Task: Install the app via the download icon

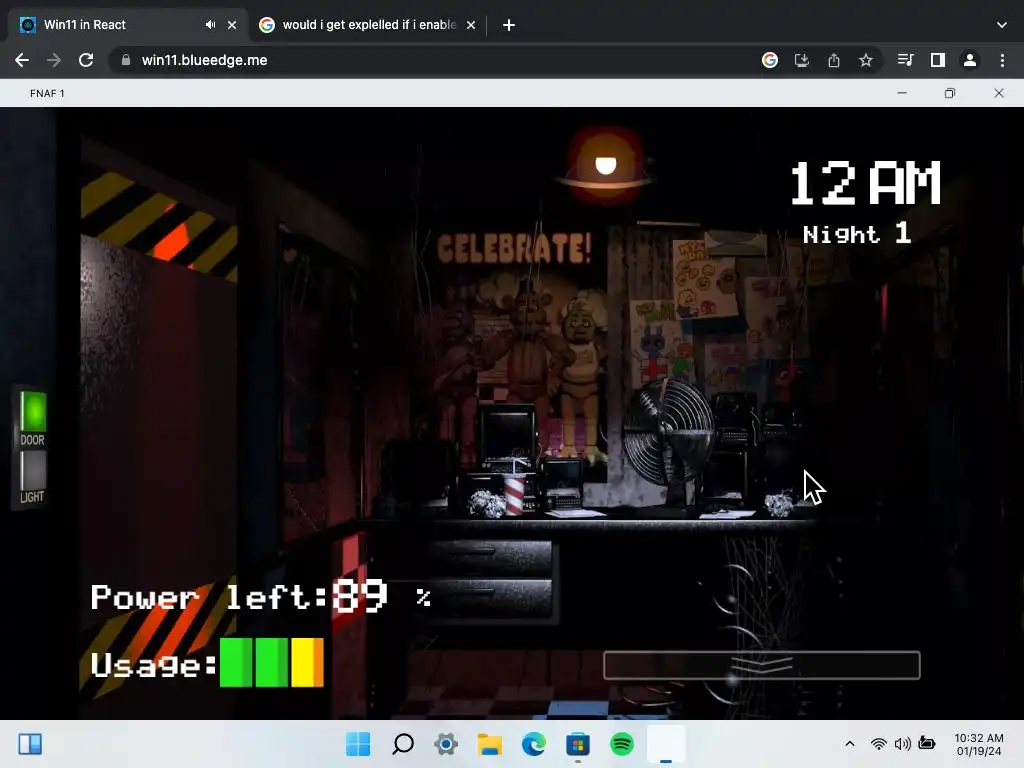Action: (x=802, y=60)
